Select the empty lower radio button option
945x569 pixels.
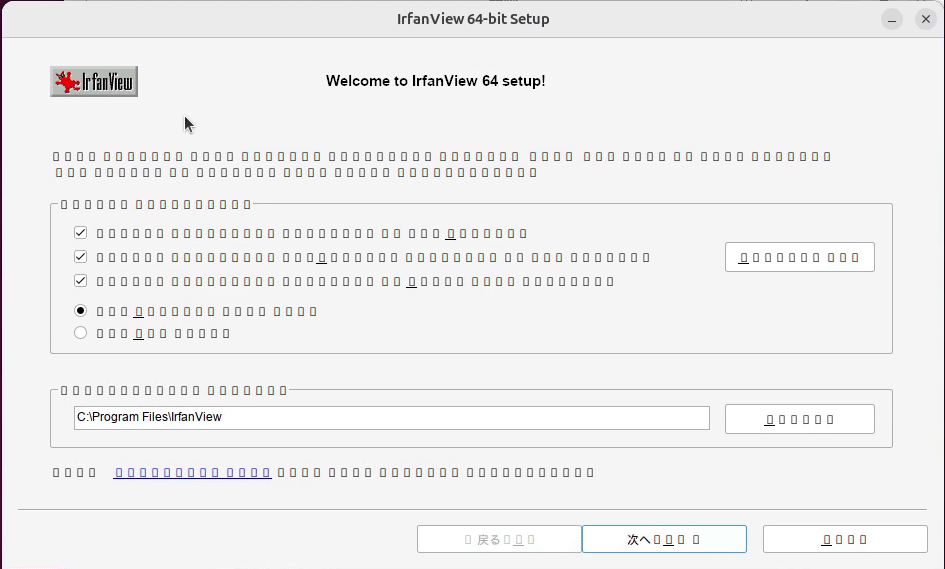point(80,333)
